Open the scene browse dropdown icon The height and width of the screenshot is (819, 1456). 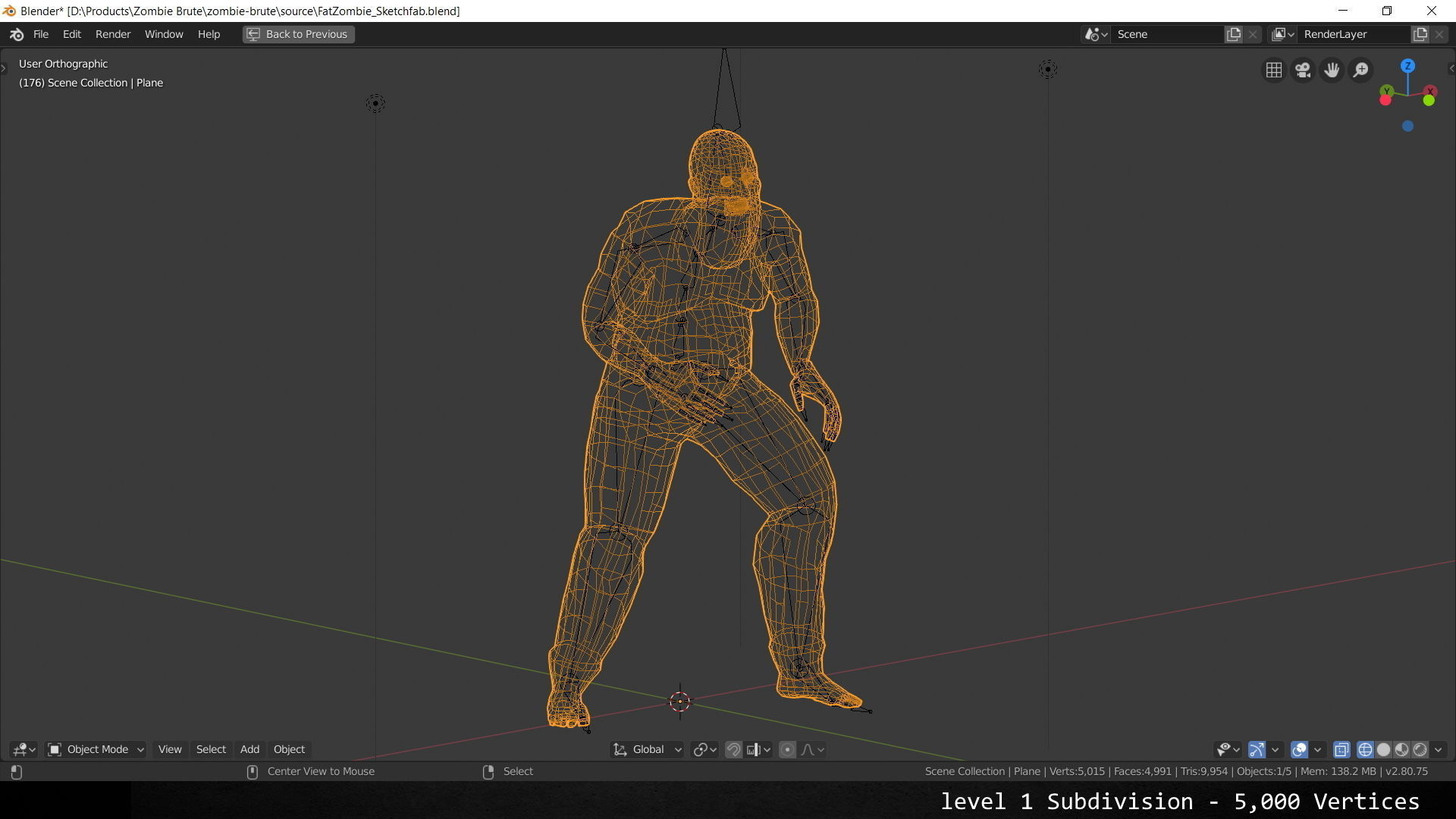pyautogui.click(x=1096, y=34)
